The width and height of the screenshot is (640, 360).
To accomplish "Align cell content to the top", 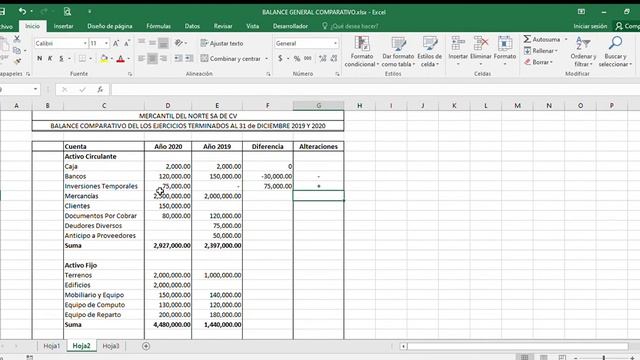I will click(141, 42).
